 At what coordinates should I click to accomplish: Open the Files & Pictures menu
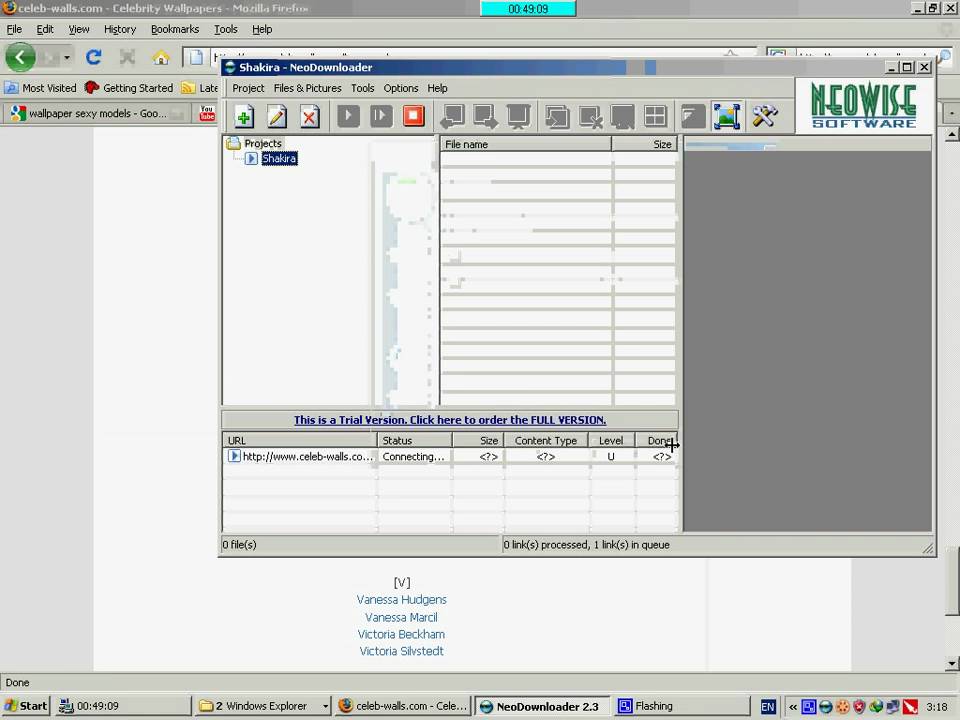point(307,88)
